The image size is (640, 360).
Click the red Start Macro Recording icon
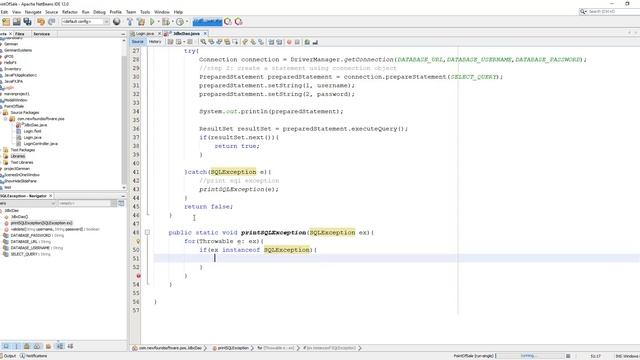tap(289, 42)
